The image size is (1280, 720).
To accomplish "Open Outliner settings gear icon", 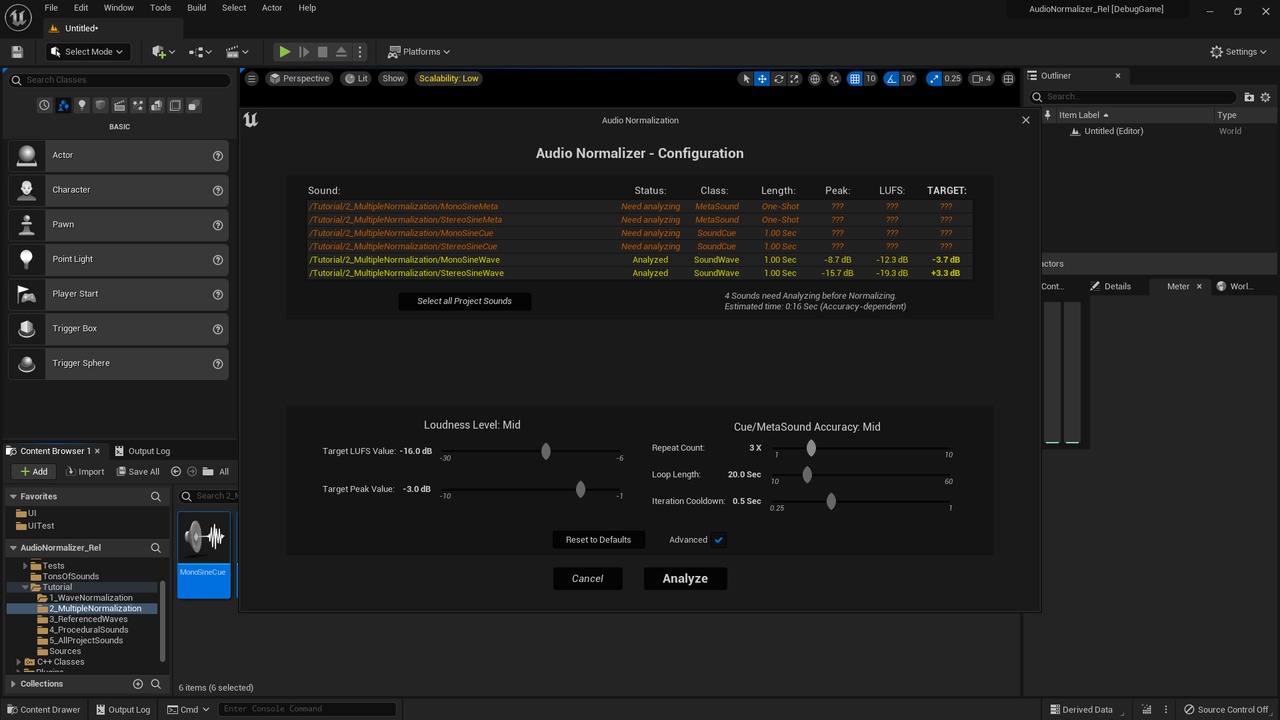I will [1265, 97].
